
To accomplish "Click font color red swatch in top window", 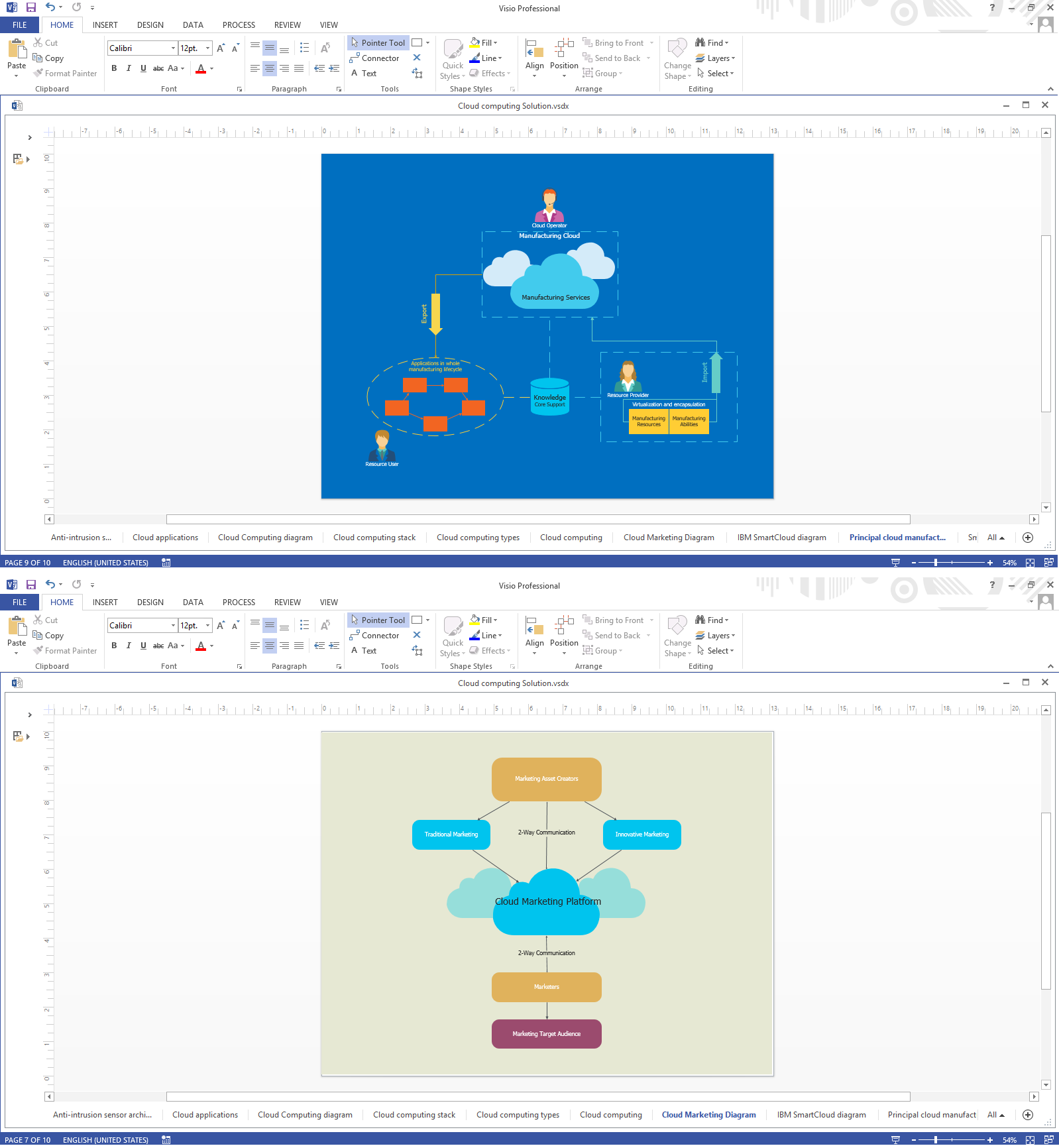I will pos(201,68).
